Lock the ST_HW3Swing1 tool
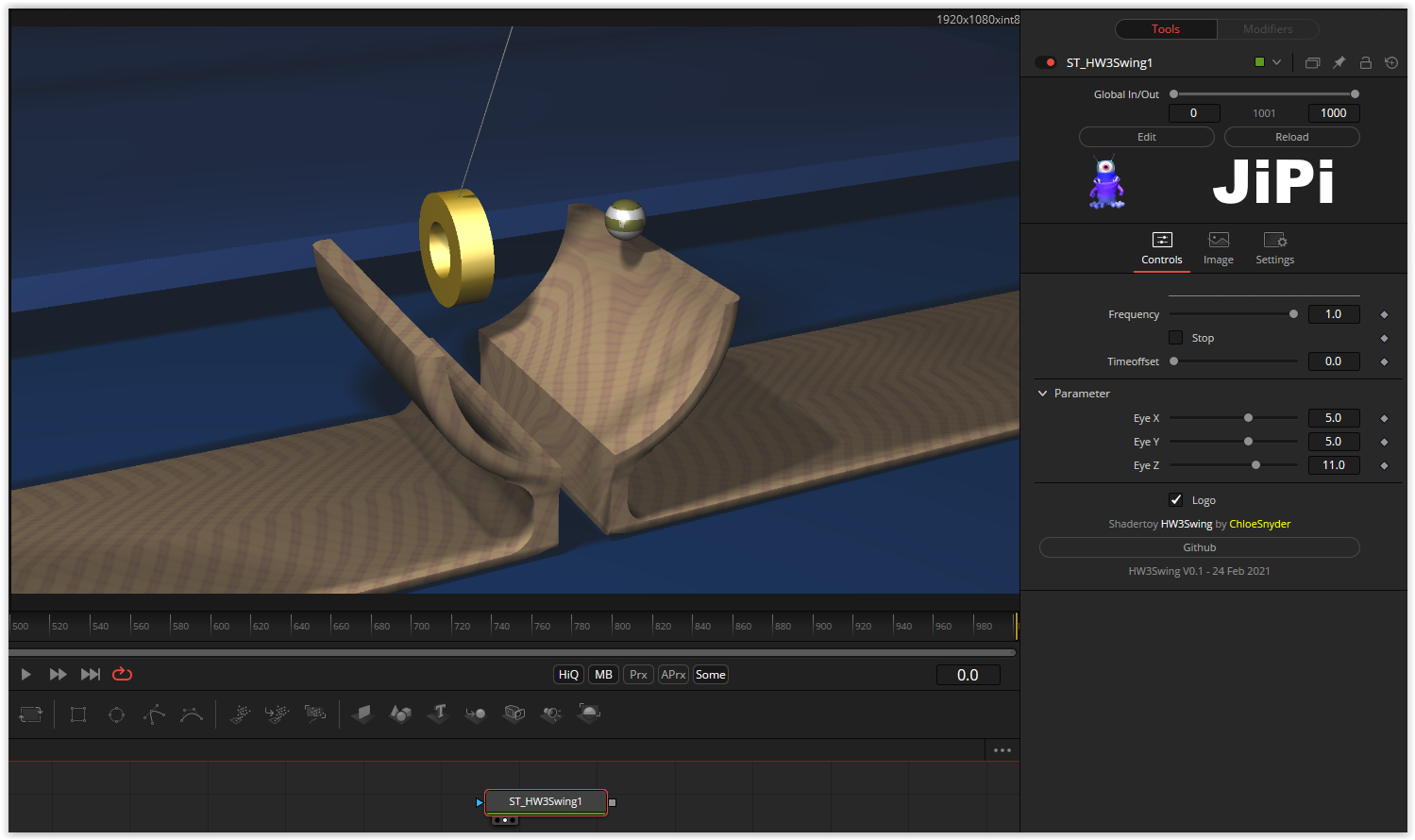Viewport: 1415px width, 840px height. [1365, 62]
